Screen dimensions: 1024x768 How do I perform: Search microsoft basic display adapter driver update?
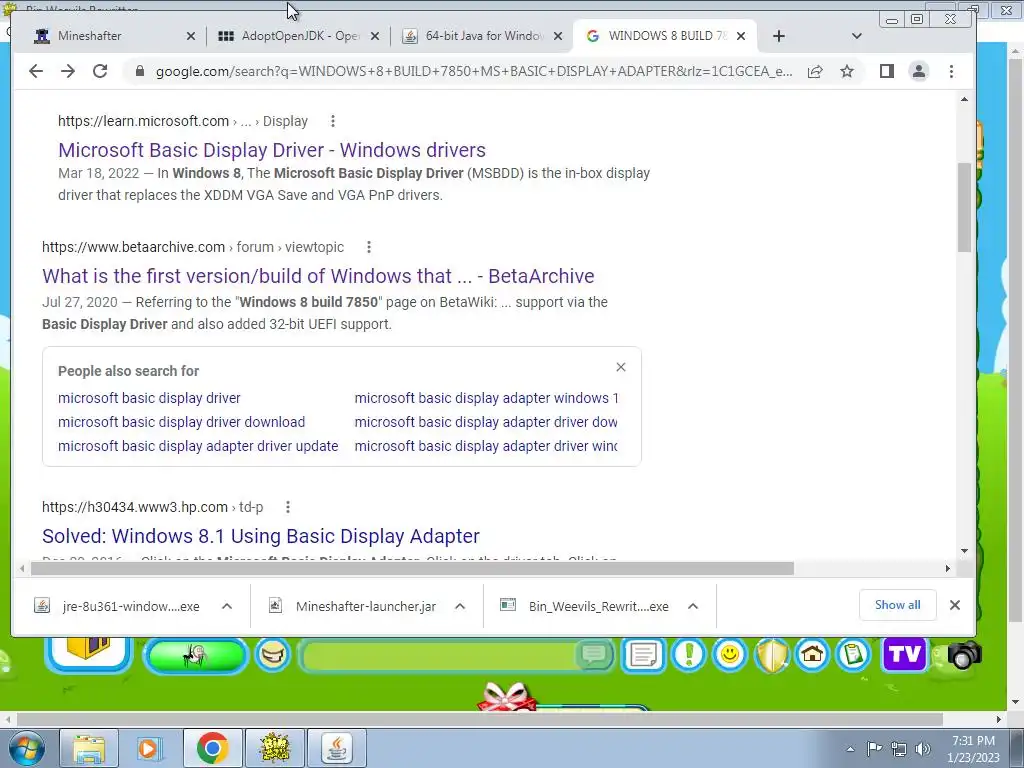pos(198,446)
